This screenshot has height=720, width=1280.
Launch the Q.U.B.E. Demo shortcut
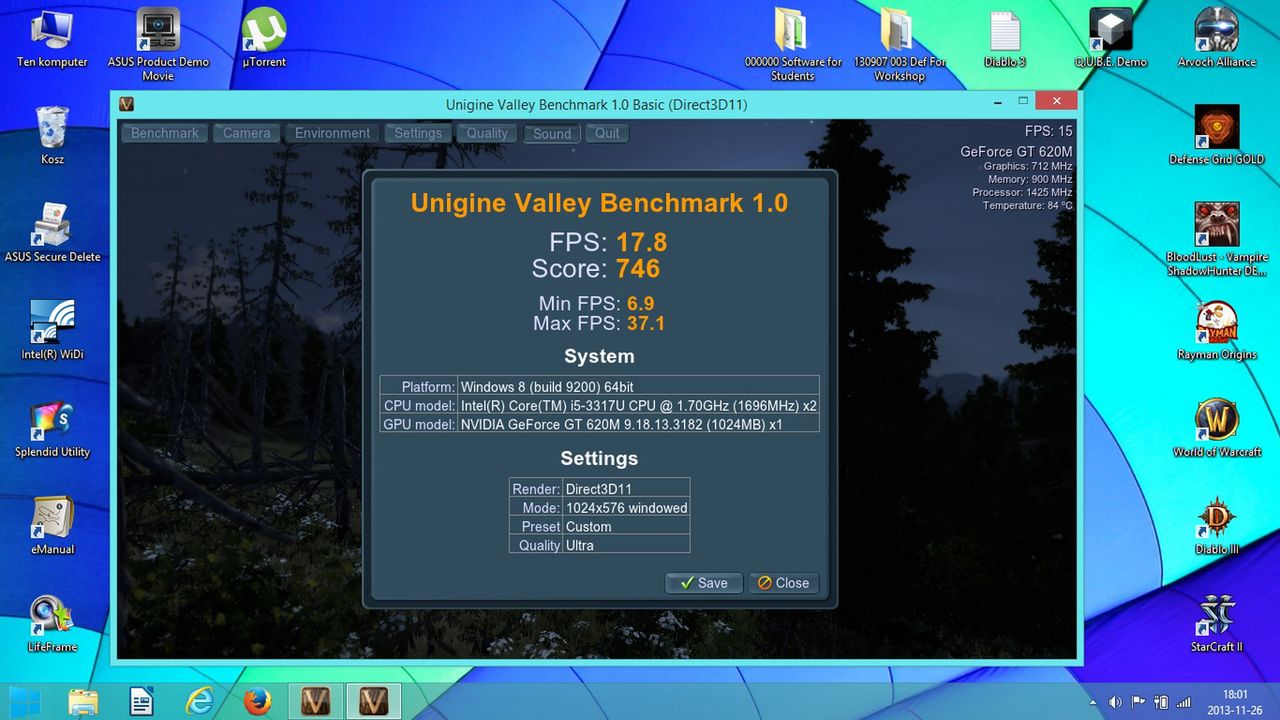[x=1111, y=38]
